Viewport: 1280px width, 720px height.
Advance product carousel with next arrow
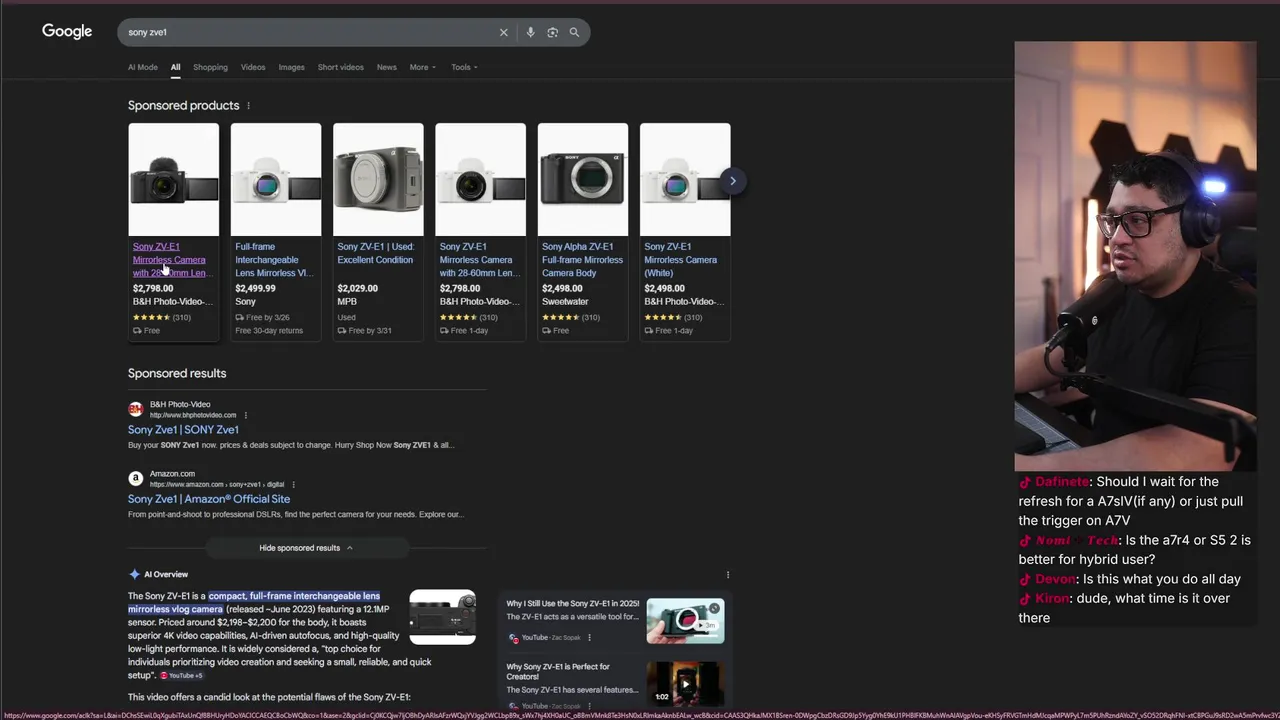[x=732, y=181]
